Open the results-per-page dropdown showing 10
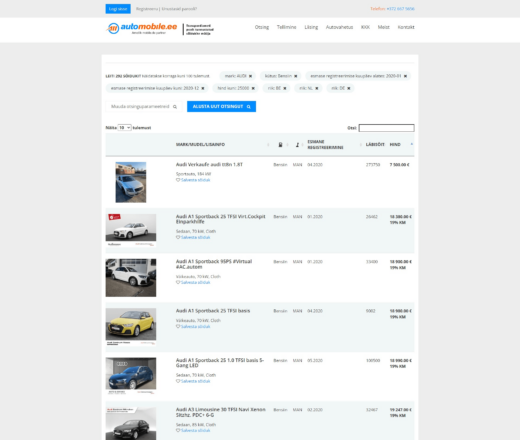The height and width of the screenshot is (440, 520). coord(124,128)
